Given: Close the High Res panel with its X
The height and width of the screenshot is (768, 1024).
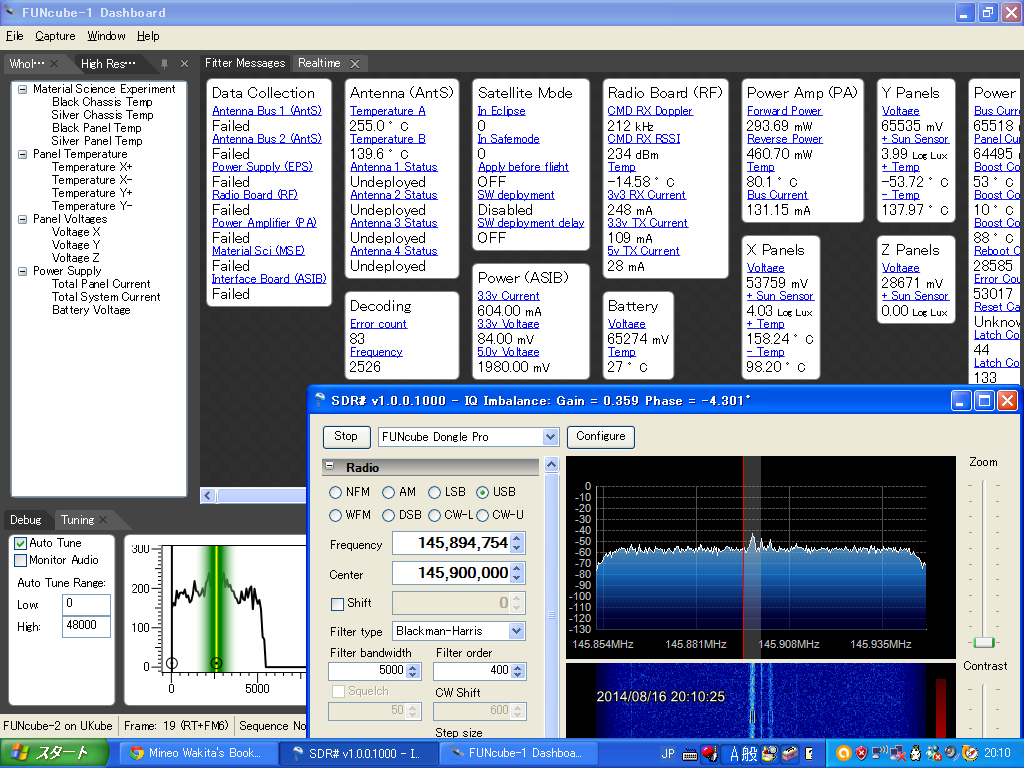Looking at the screenshot, I should 184,63.
